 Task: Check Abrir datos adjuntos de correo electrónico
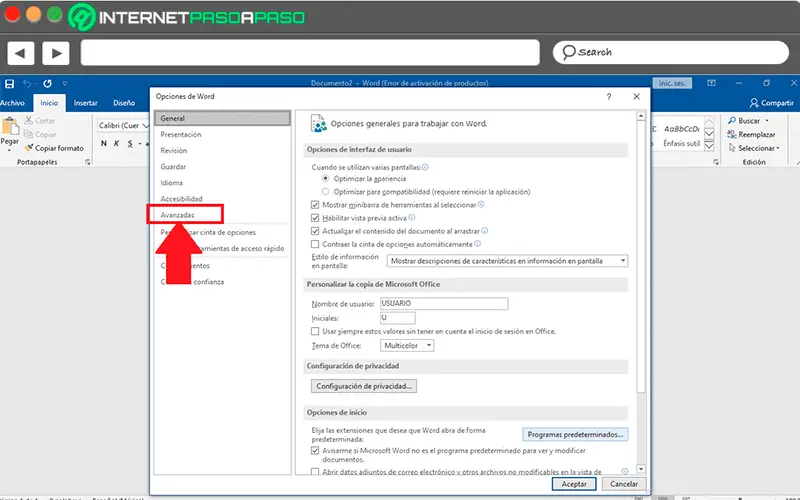(x=315, y=472)
